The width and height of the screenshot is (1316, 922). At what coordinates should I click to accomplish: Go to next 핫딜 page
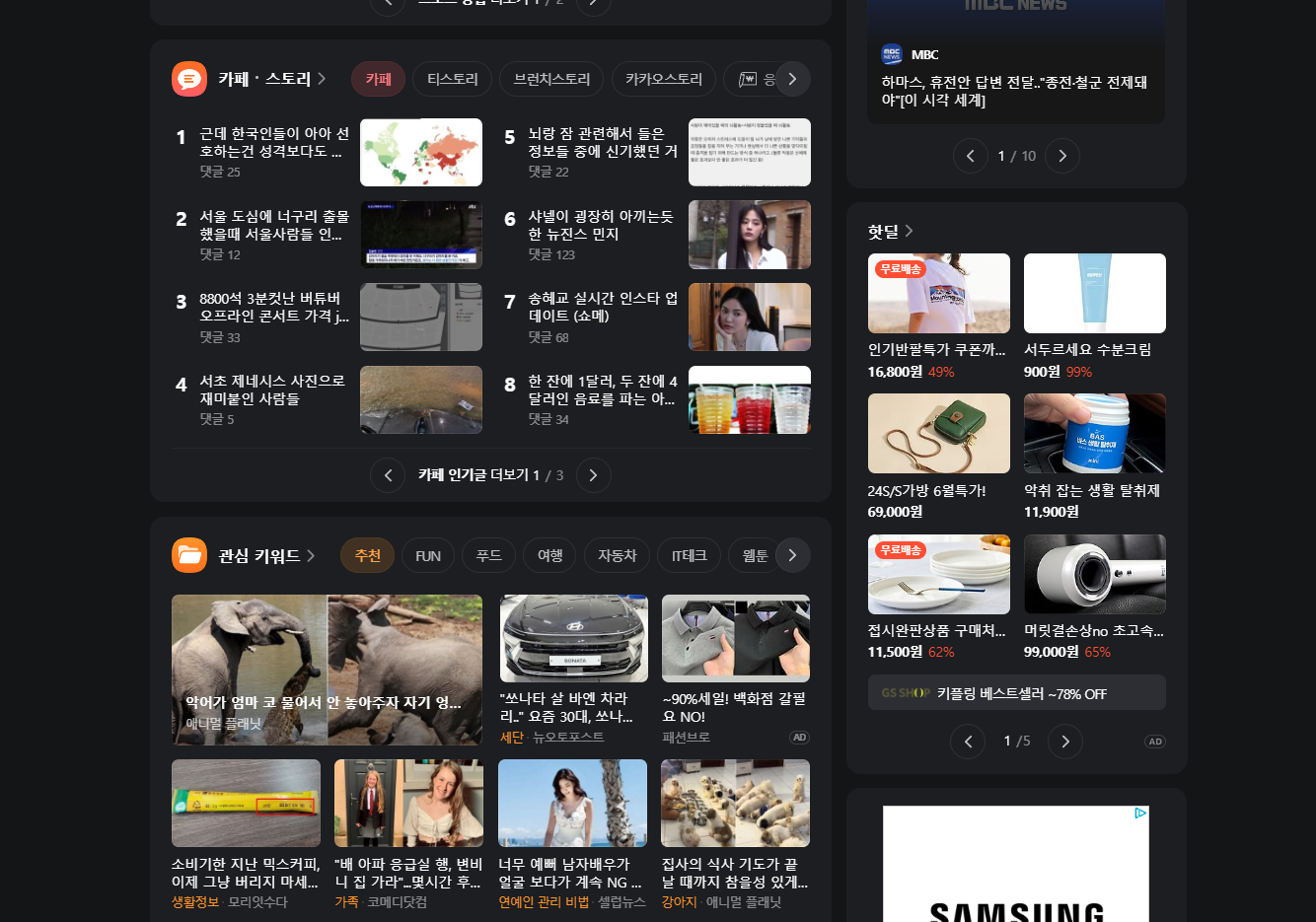tap(1064, 742)
